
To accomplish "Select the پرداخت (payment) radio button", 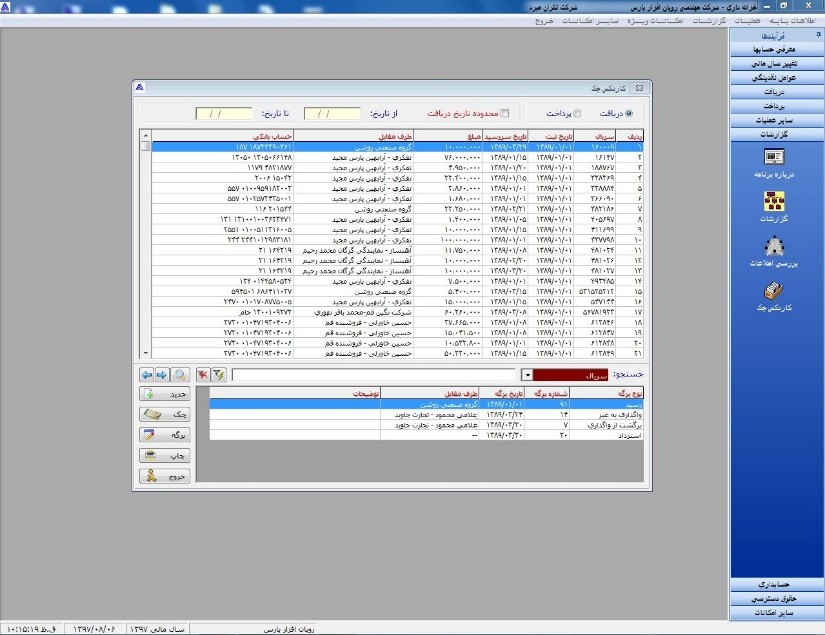I will (x=577, y=114).
